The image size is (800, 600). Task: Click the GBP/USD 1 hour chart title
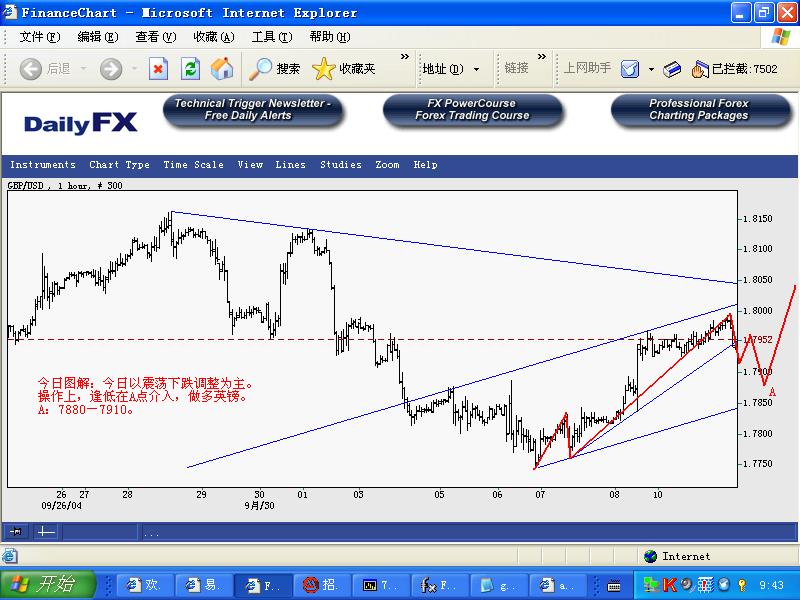point(65,186)
